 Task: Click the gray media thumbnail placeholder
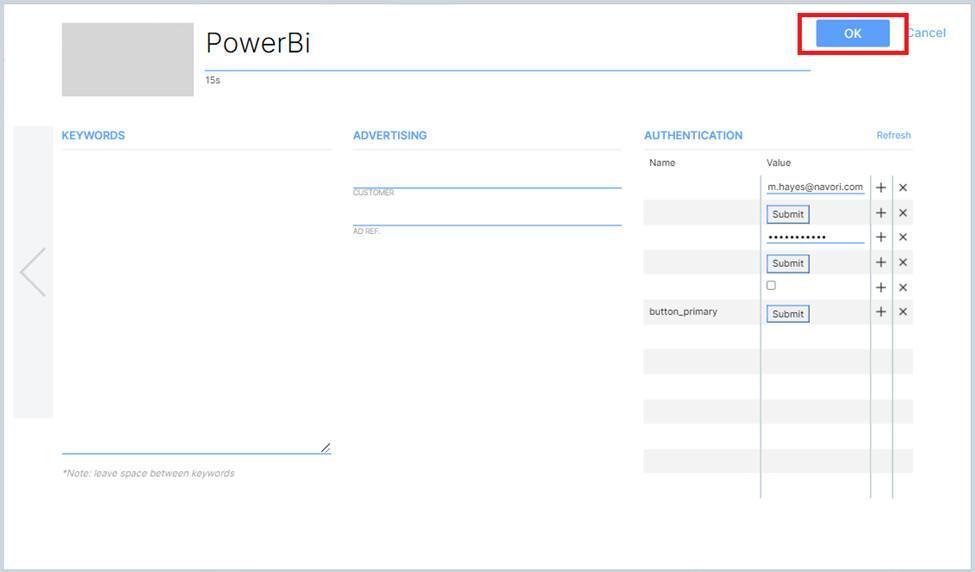127,60
